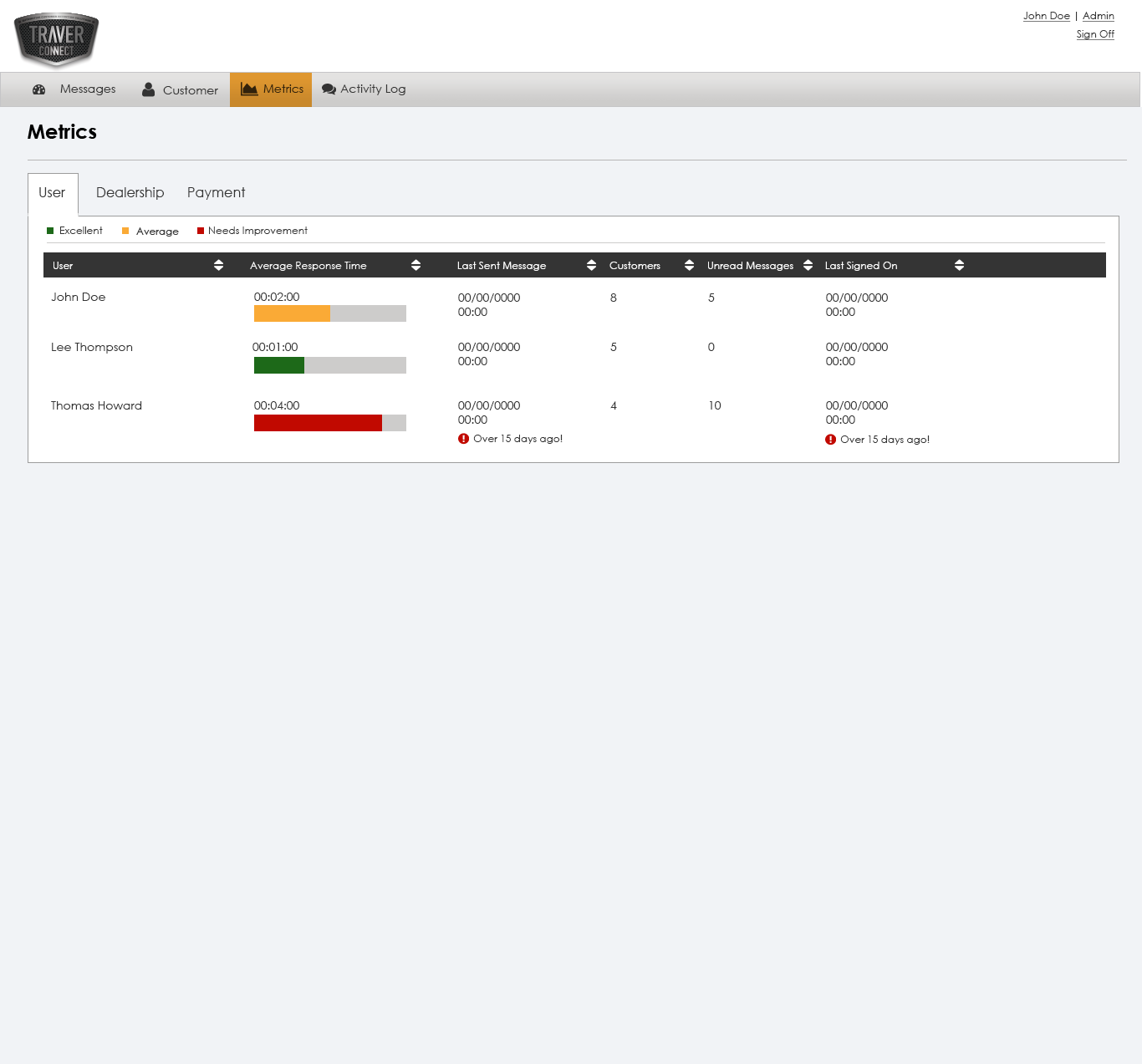Click the Traver Connect logo

(56, 39)
